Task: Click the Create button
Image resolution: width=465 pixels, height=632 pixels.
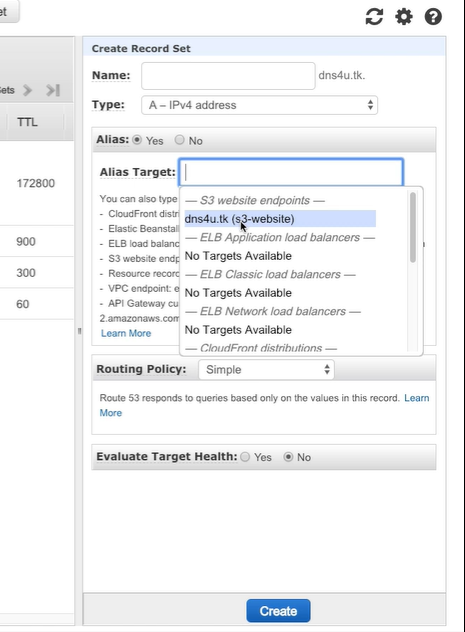Action: tap(278, 611)
